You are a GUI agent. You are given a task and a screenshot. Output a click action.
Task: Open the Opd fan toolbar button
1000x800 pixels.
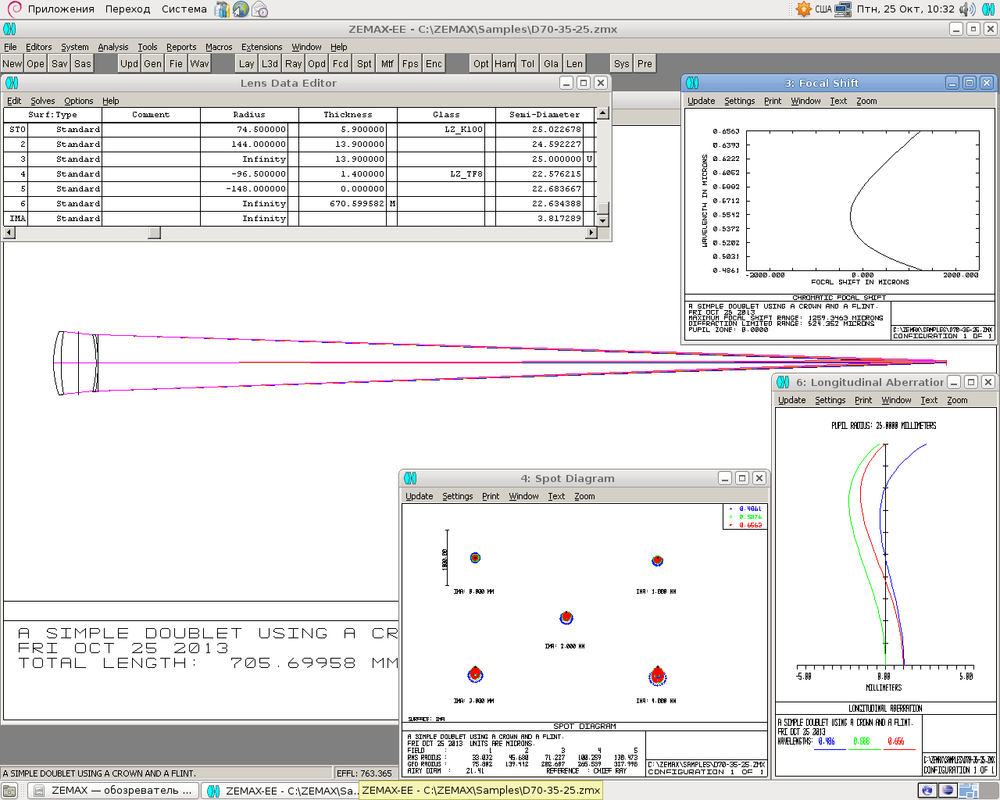pyautogui.click(x=317, y=63)
